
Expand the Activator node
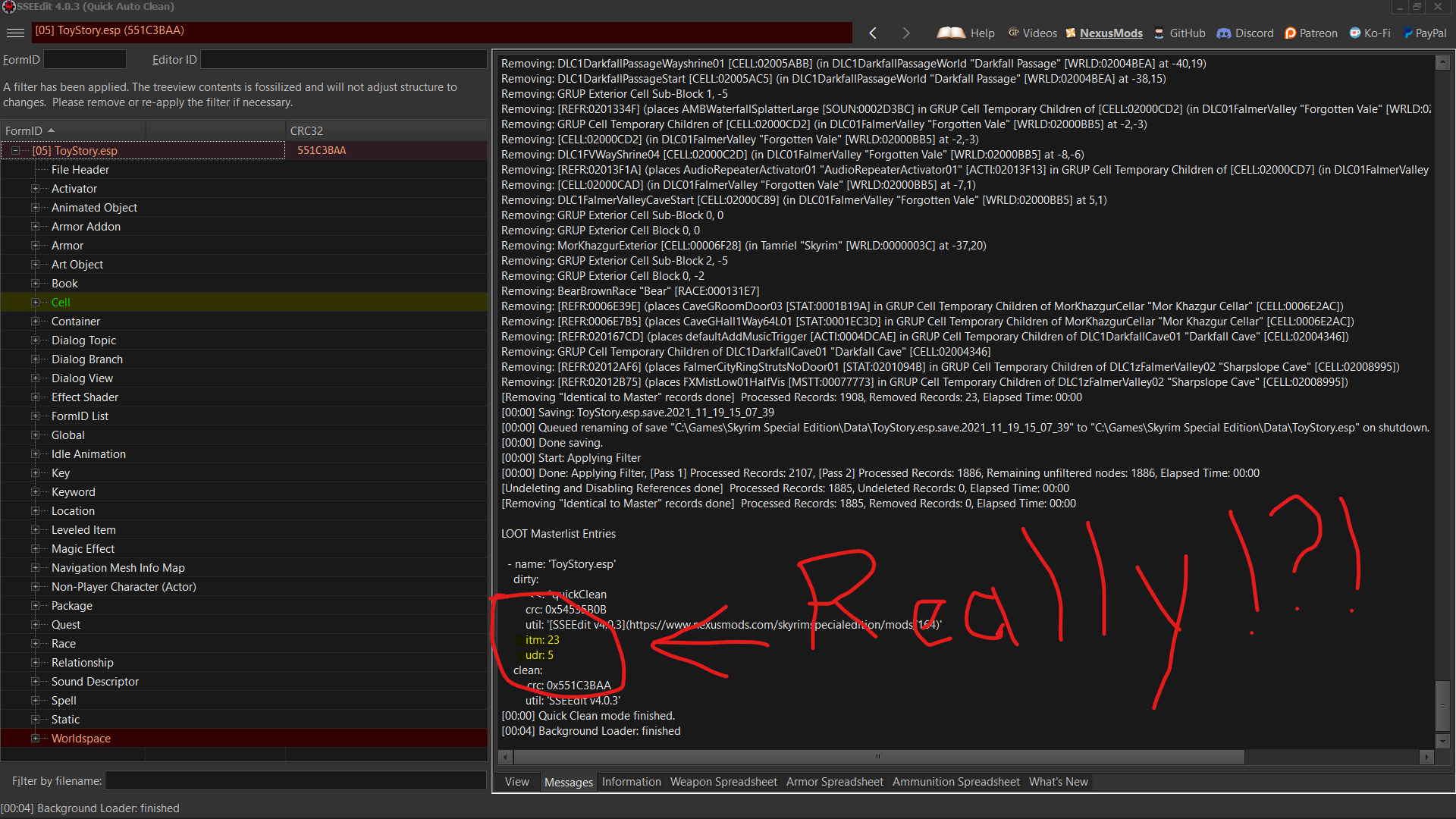pos(35,188)
